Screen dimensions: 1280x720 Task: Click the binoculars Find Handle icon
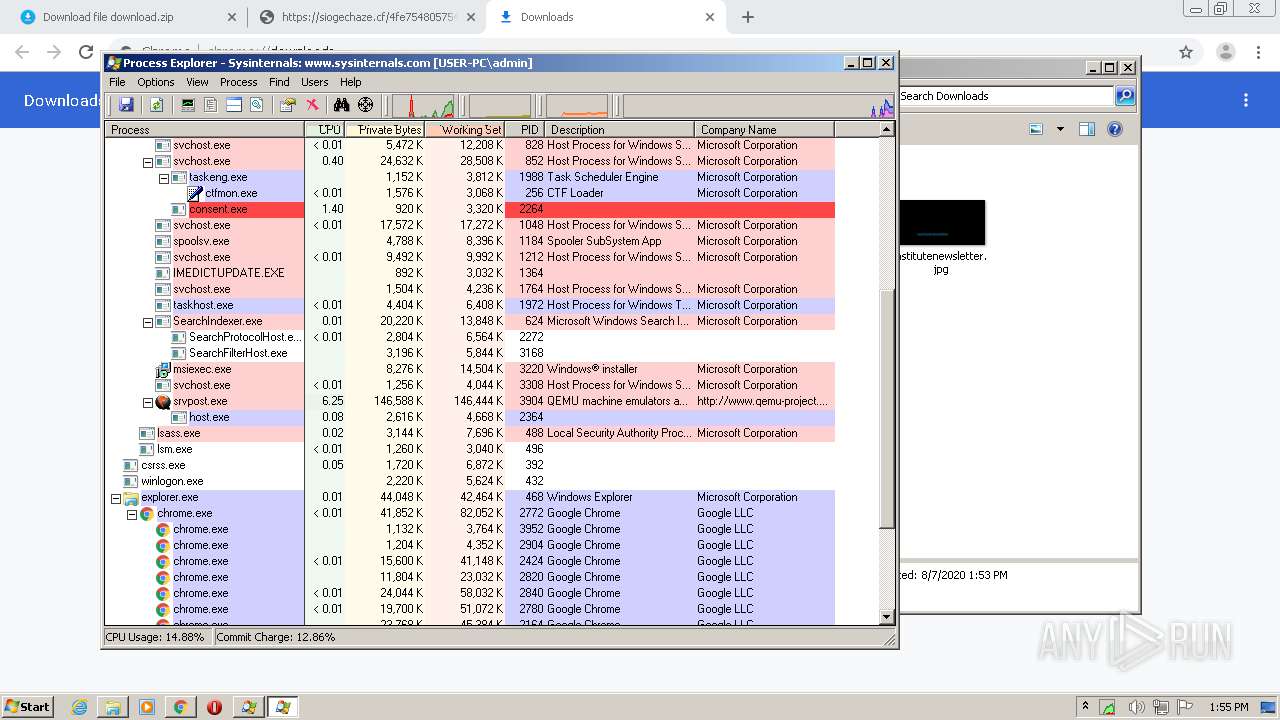[342, 104]
